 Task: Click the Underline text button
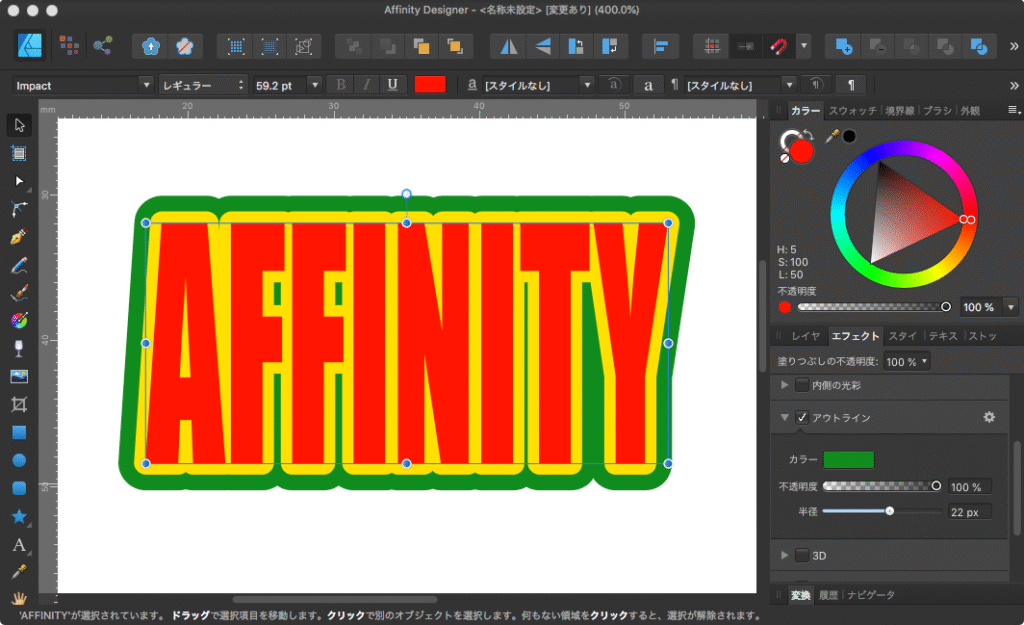392,85
